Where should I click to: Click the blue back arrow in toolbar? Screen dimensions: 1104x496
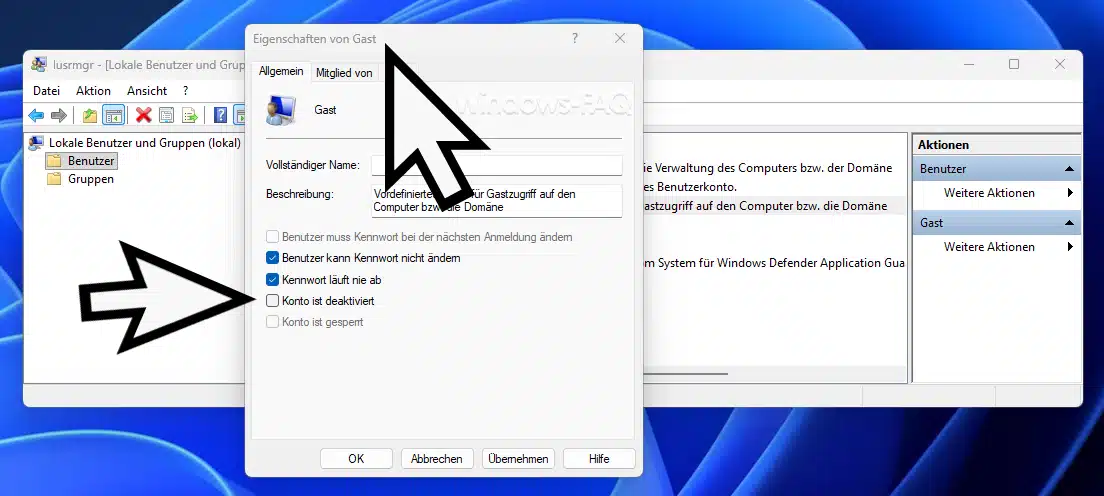coord(36,115)
